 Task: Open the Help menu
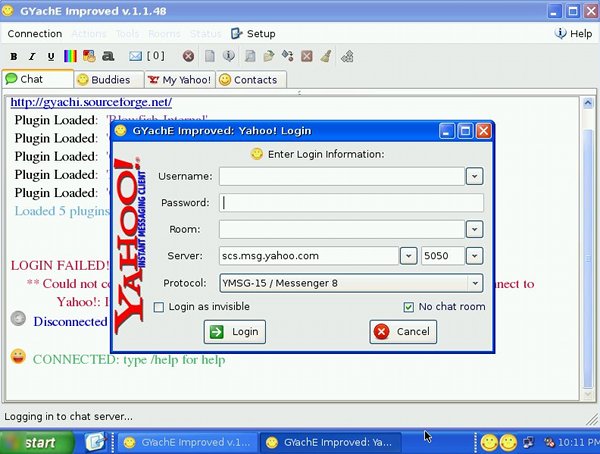(x=574, y=34)
